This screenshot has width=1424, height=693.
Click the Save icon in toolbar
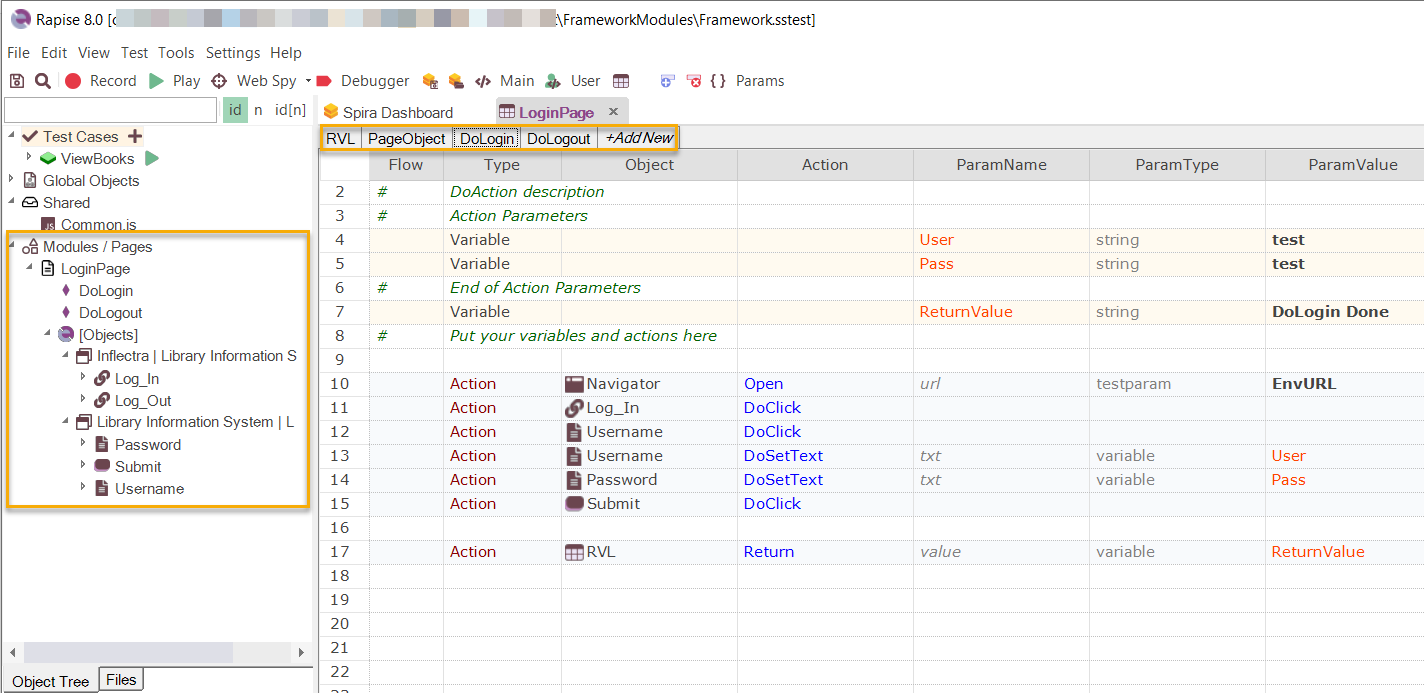[x=17, y=81]
